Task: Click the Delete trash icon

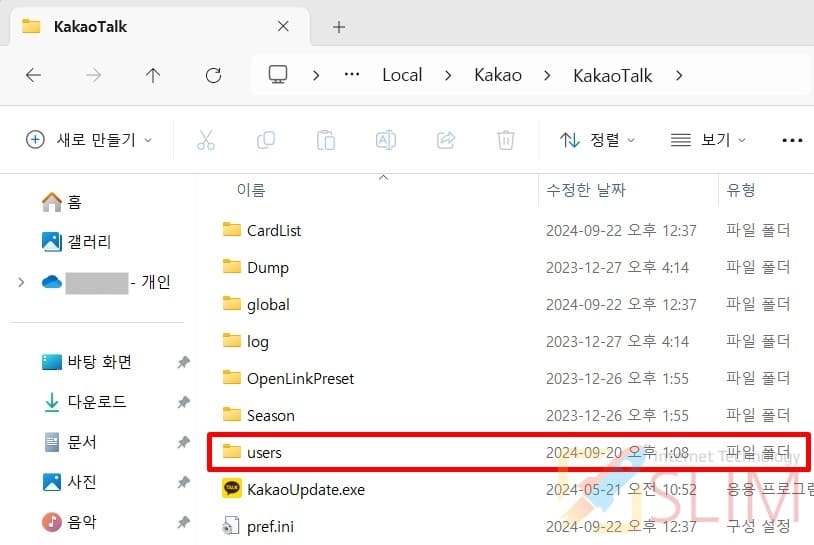Action: tap(506, 140)
